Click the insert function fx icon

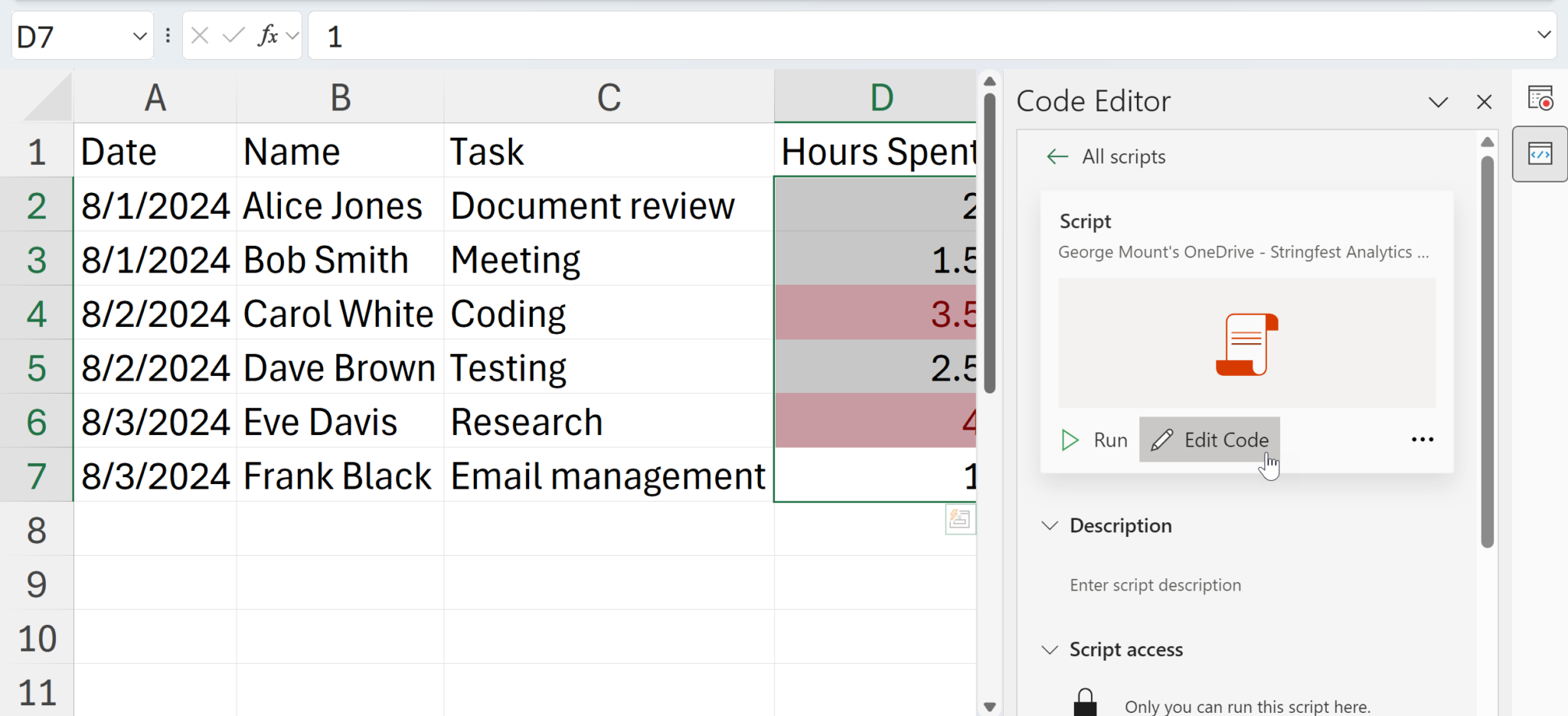[x=268, y=35]
